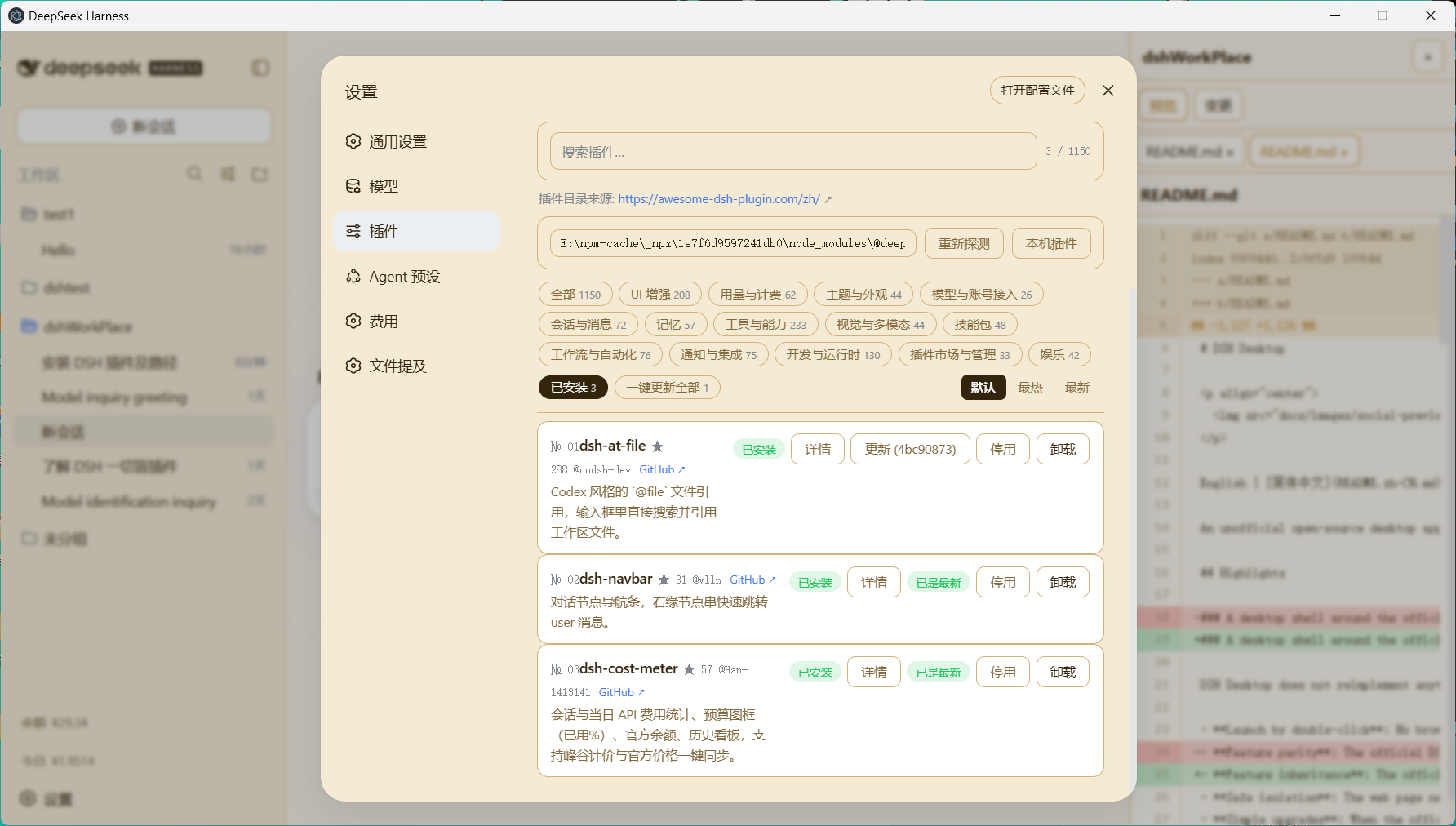Image resolution: width=1456 pixels, height=826 pixels.
Task: Open GitHub link of dsh-at-file
Action: [662, 470]
